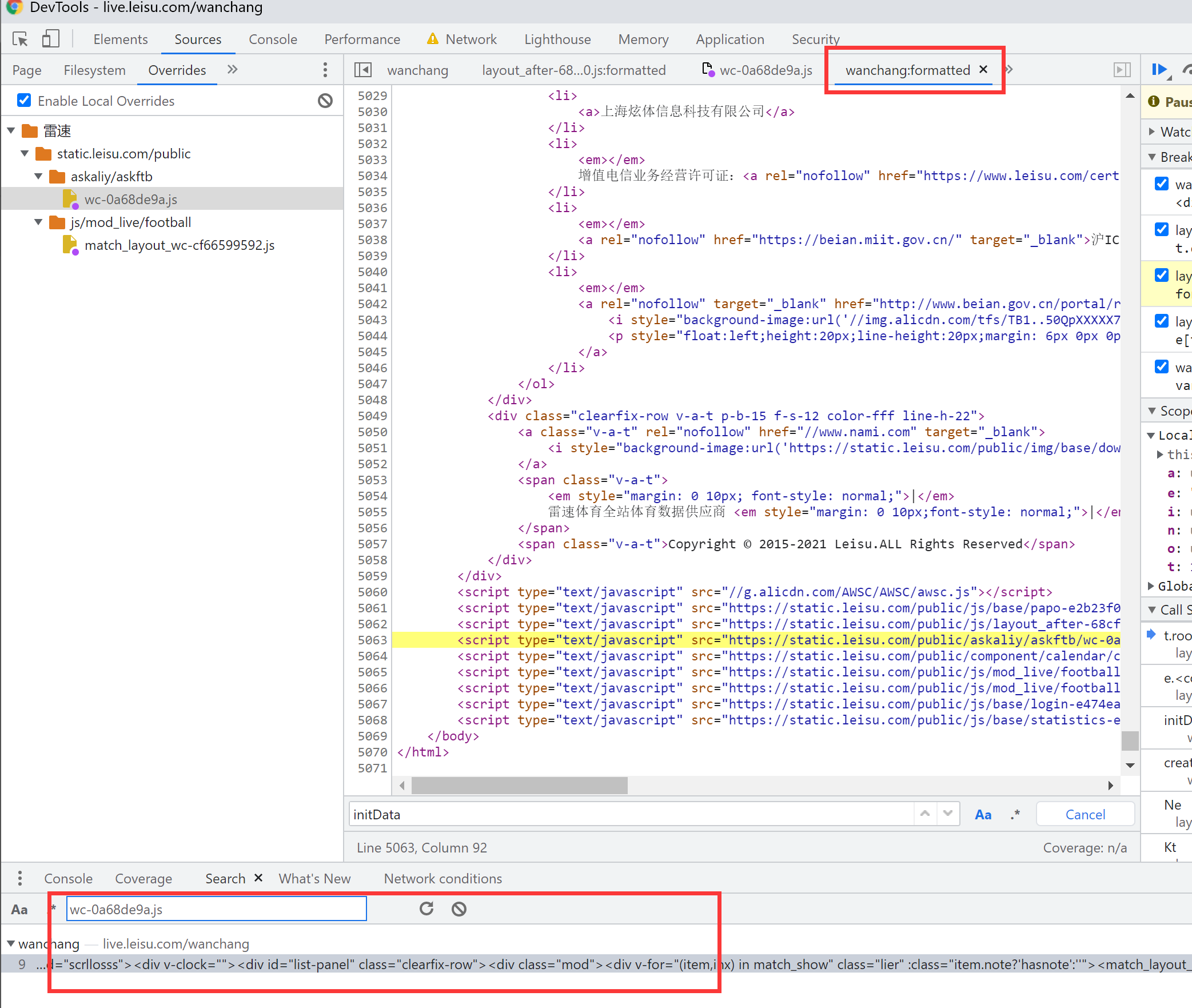The width and height of the screenshot is (1192, 1008).
Task: Switch navigator to Page tab
Action: point(27,70)
